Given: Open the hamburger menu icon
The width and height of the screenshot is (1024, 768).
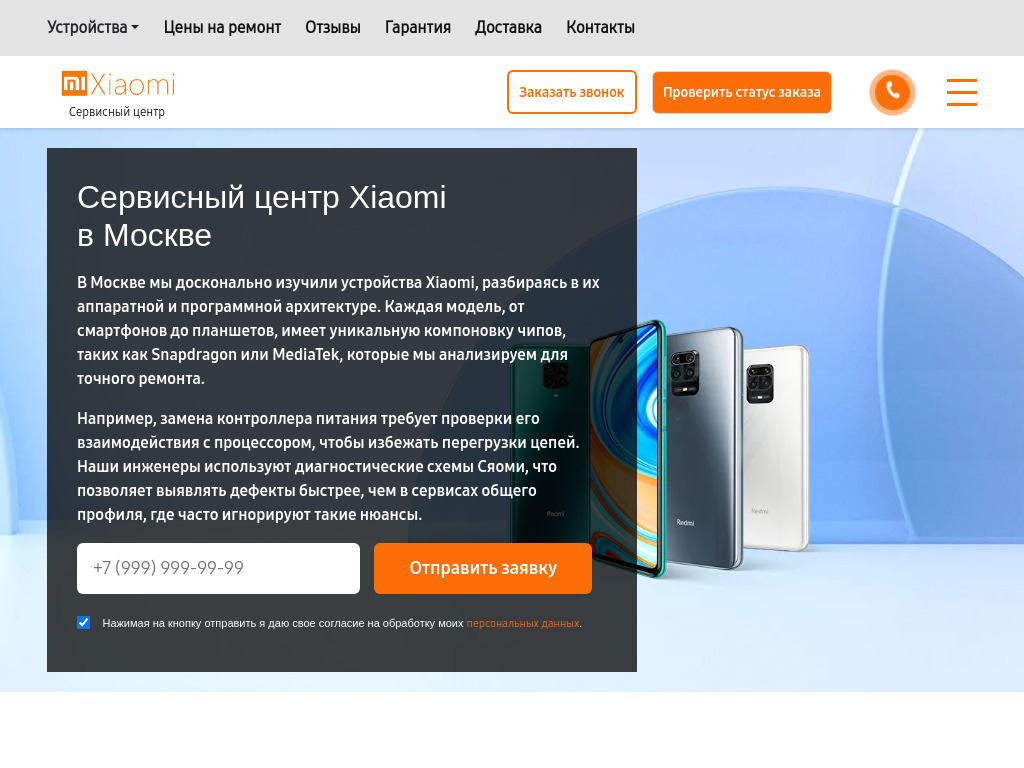Looking at the screenshot, I should pos(962,92).
